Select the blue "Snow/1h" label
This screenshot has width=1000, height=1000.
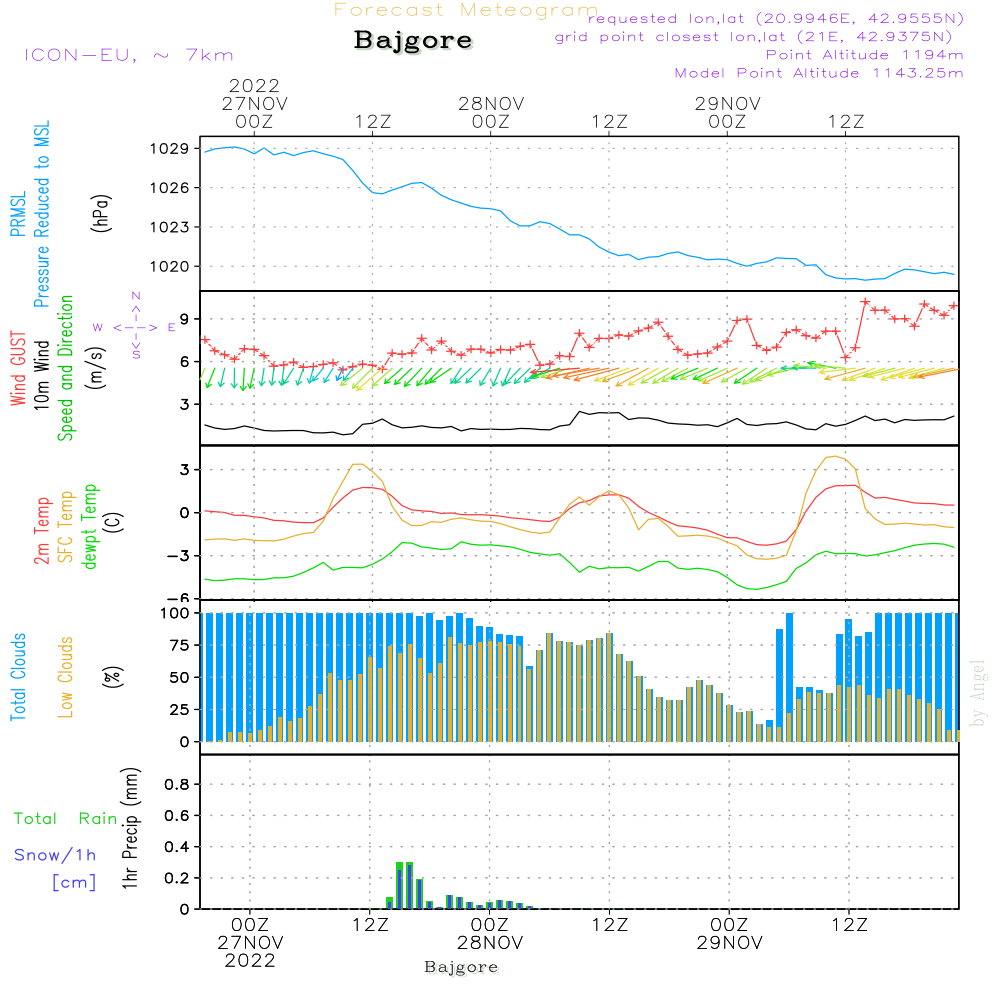pos(55,855)
